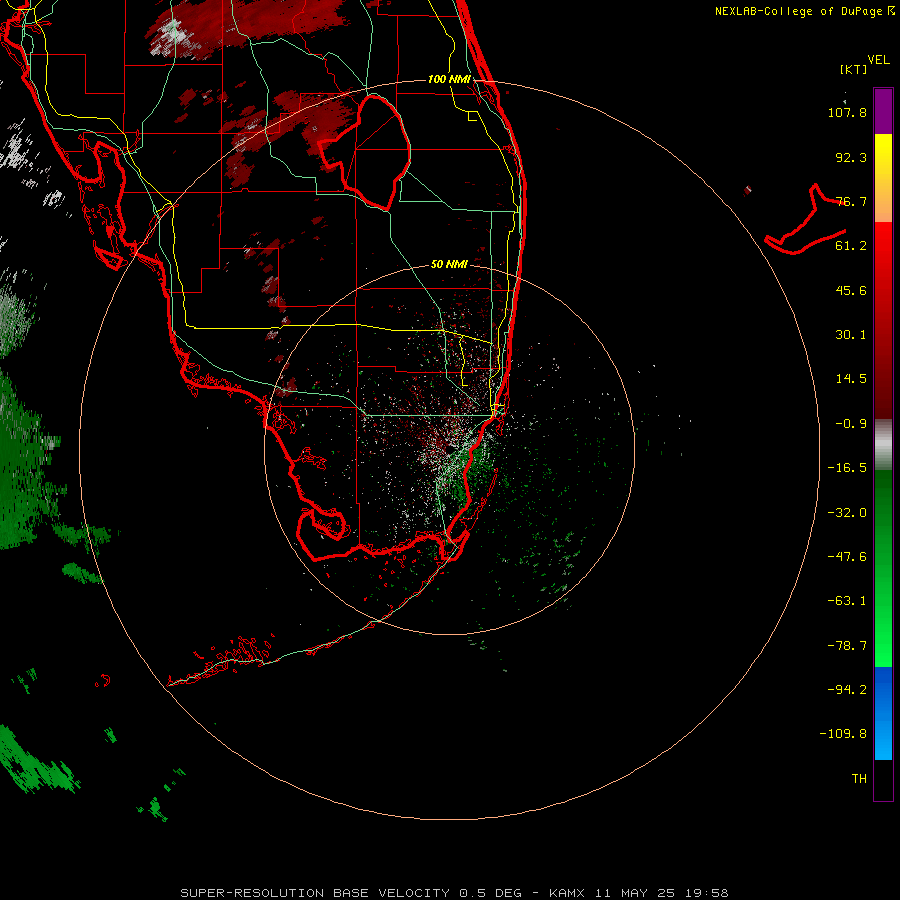Click the 50 NMI range ring label
The image size is (900, 900).
pyautogui.click(x=449, y=264)
